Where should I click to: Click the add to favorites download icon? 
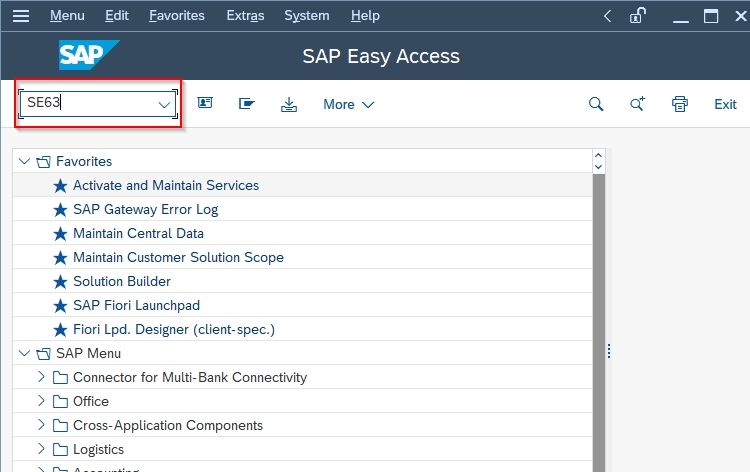coord(288,104)
